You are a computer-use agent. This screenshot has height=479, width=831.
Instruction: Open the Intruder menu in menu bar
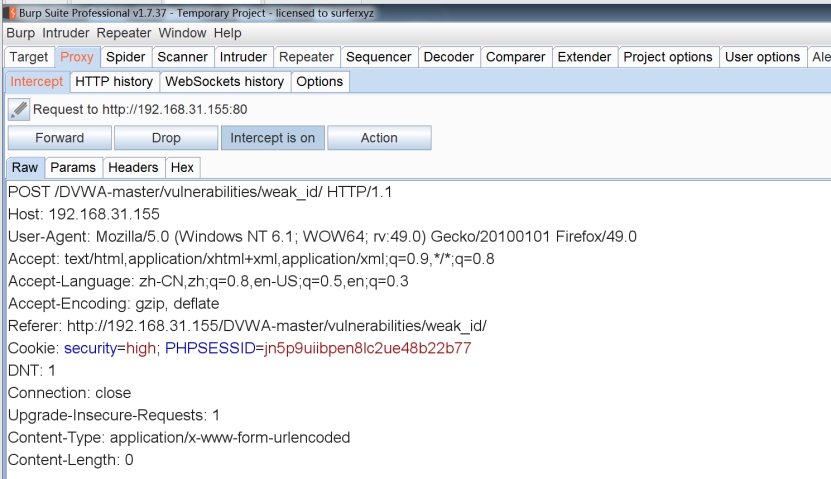pos(66,33)
